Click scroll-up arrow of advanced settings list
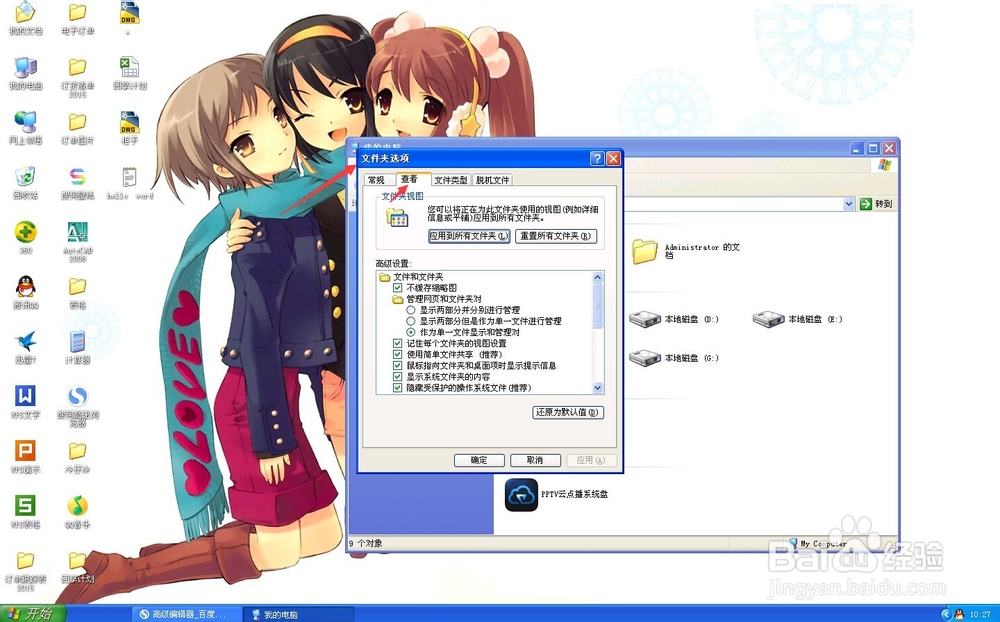1000x622 pixels. [598, 277]
